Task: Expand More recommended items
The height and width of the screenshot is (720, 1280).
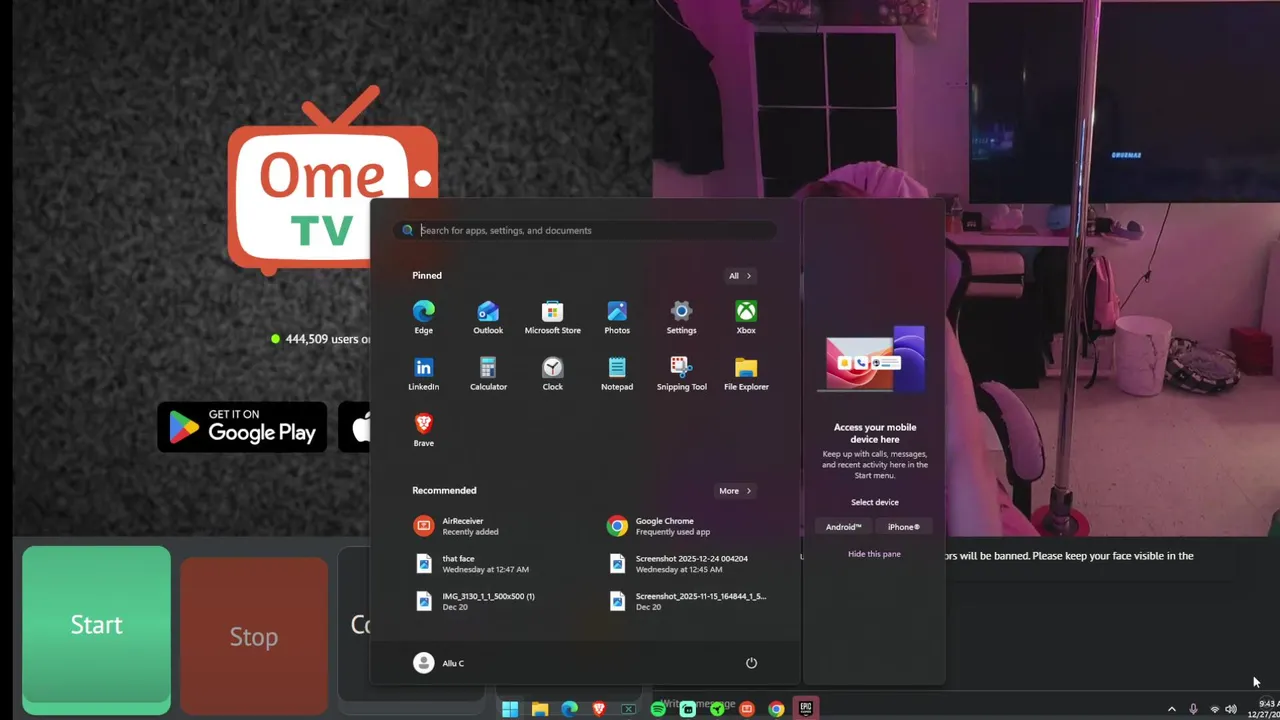Action: tap(735, 491)
